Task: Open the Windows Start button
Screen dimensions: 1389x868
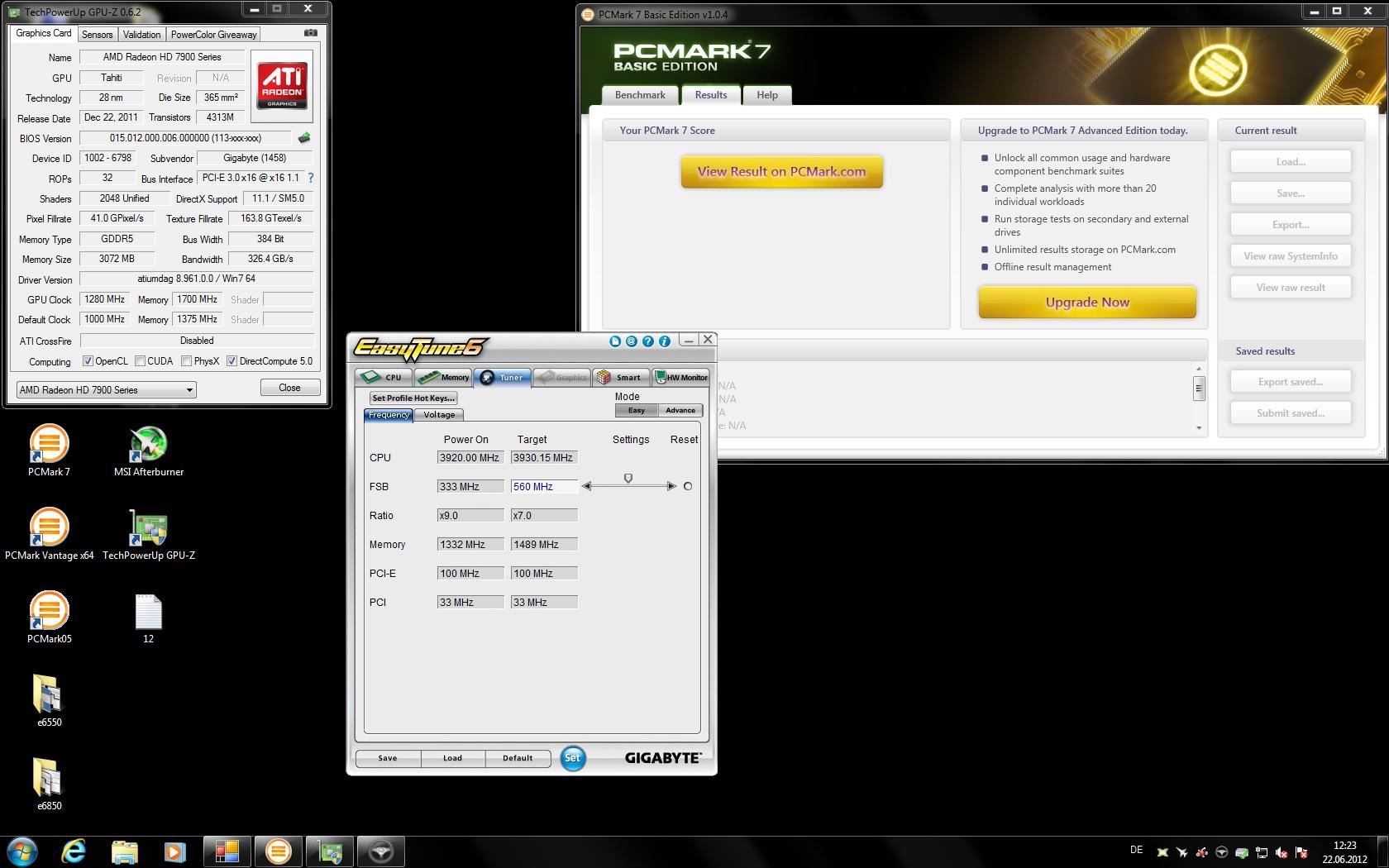Action: 22,851
